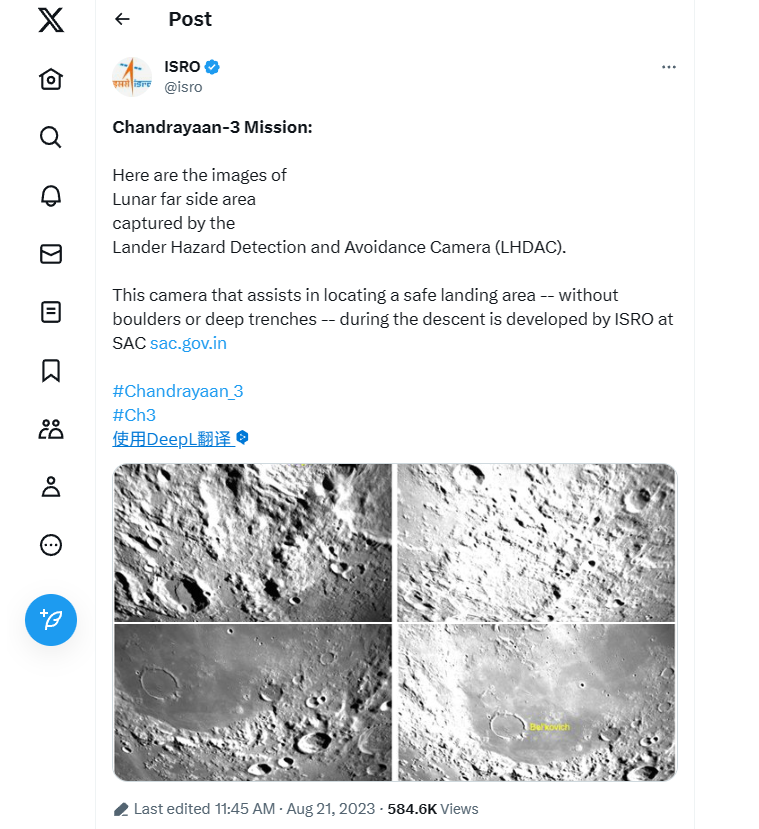Open top-left lunar surface image

[x=253, y=542]
